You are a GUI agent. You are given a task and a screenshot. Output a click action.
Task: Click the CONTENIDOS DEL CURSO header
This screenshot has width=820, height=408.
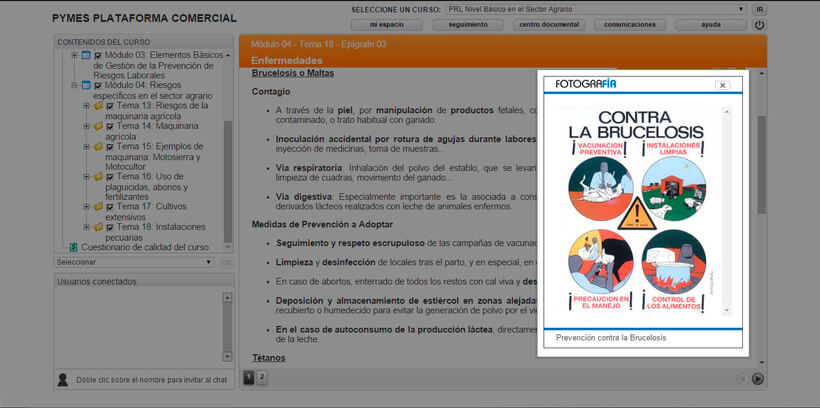(104, 42)
